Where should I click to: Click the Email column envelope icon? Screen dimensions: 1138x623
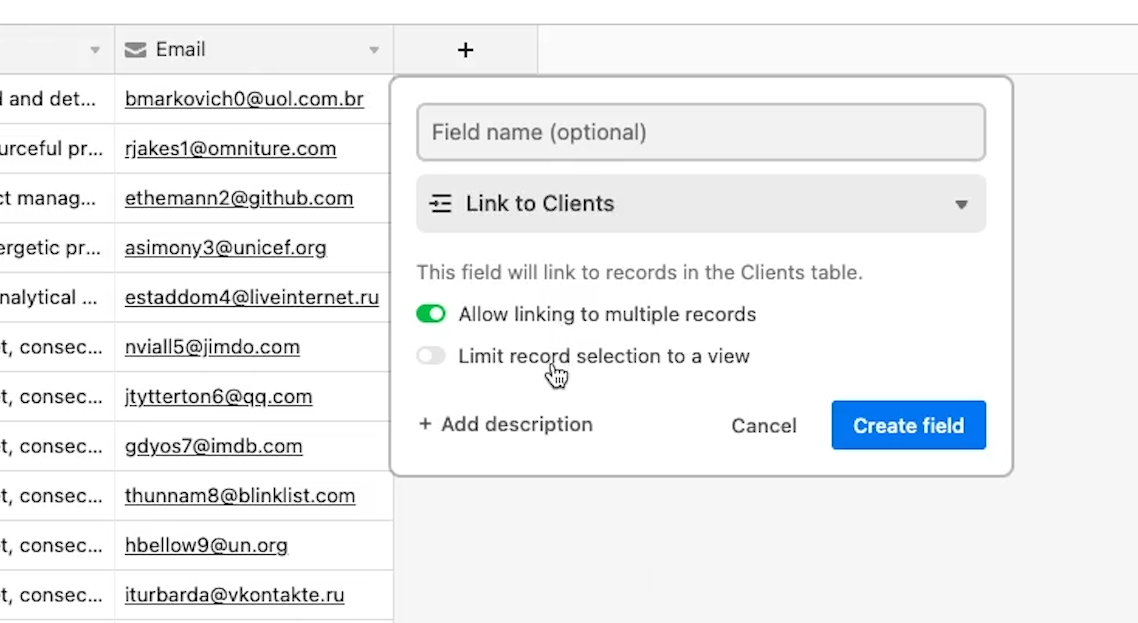135,49
